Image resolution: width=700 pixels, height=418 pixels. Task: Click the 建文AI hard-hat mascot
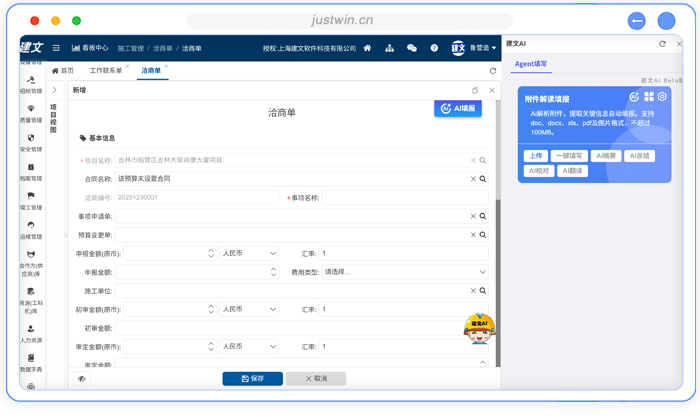479,324
